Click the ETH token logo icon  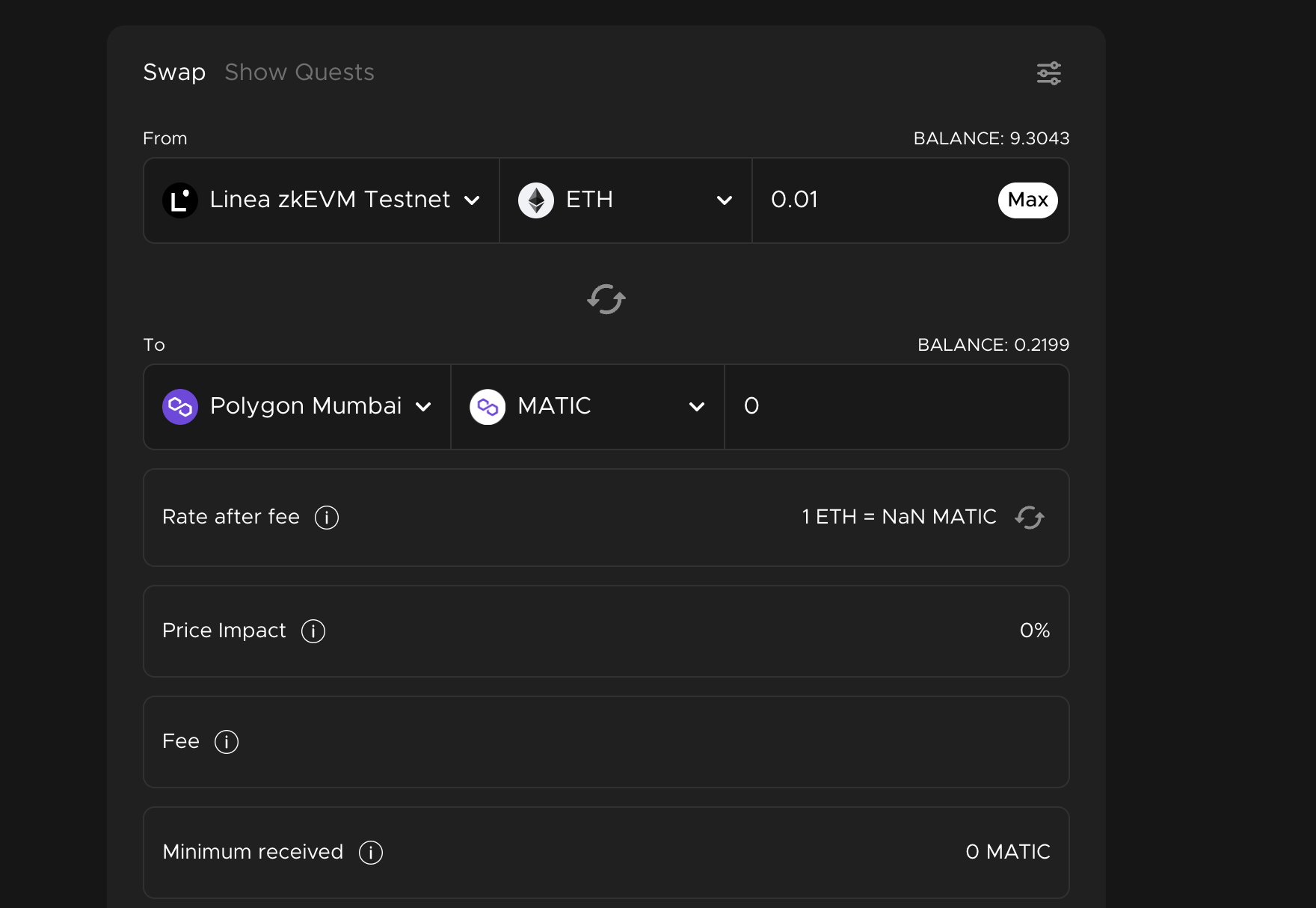pyautogui.click(x=536, y=200)
